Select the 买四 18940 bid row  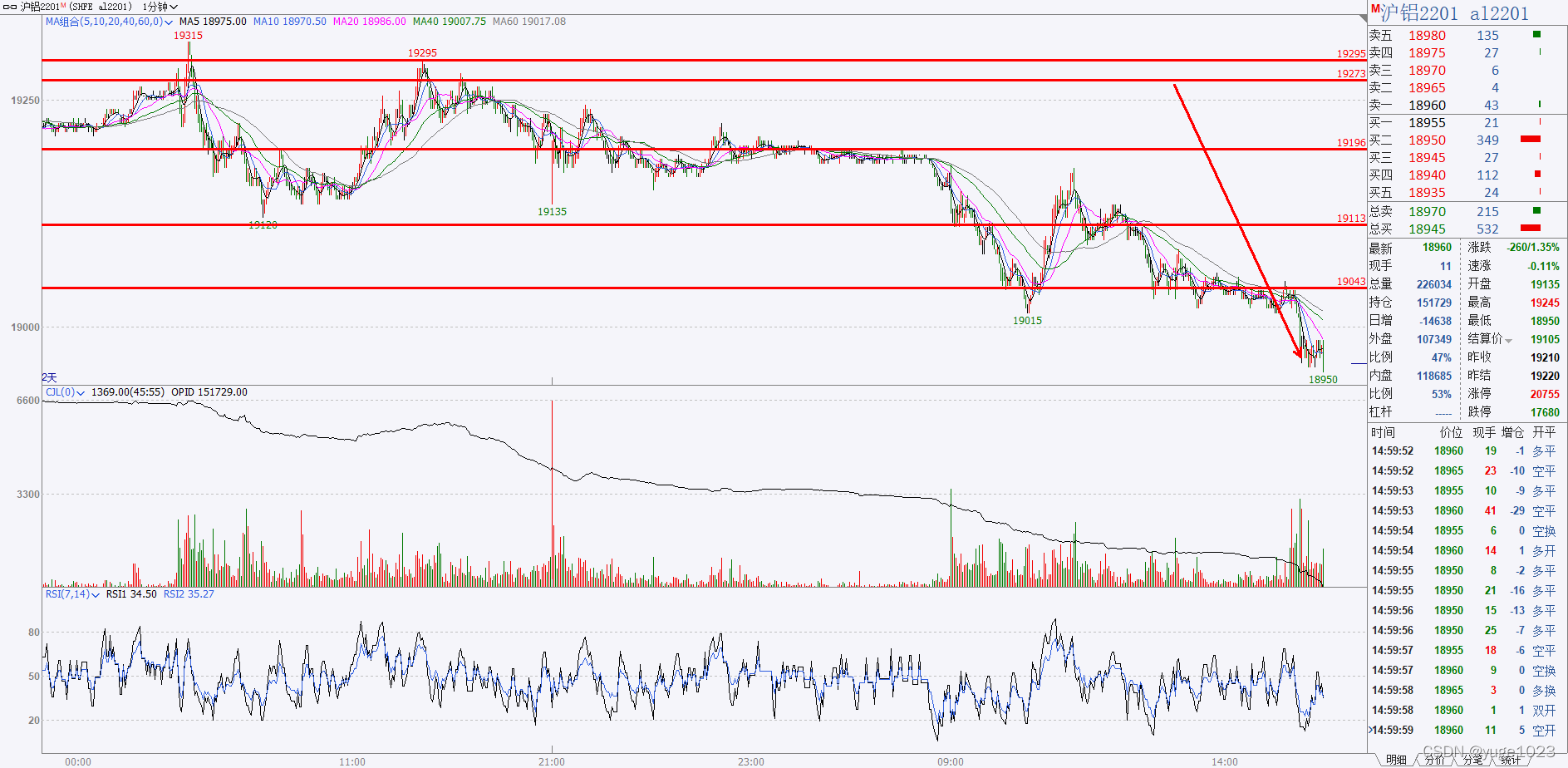point(1467,175)
